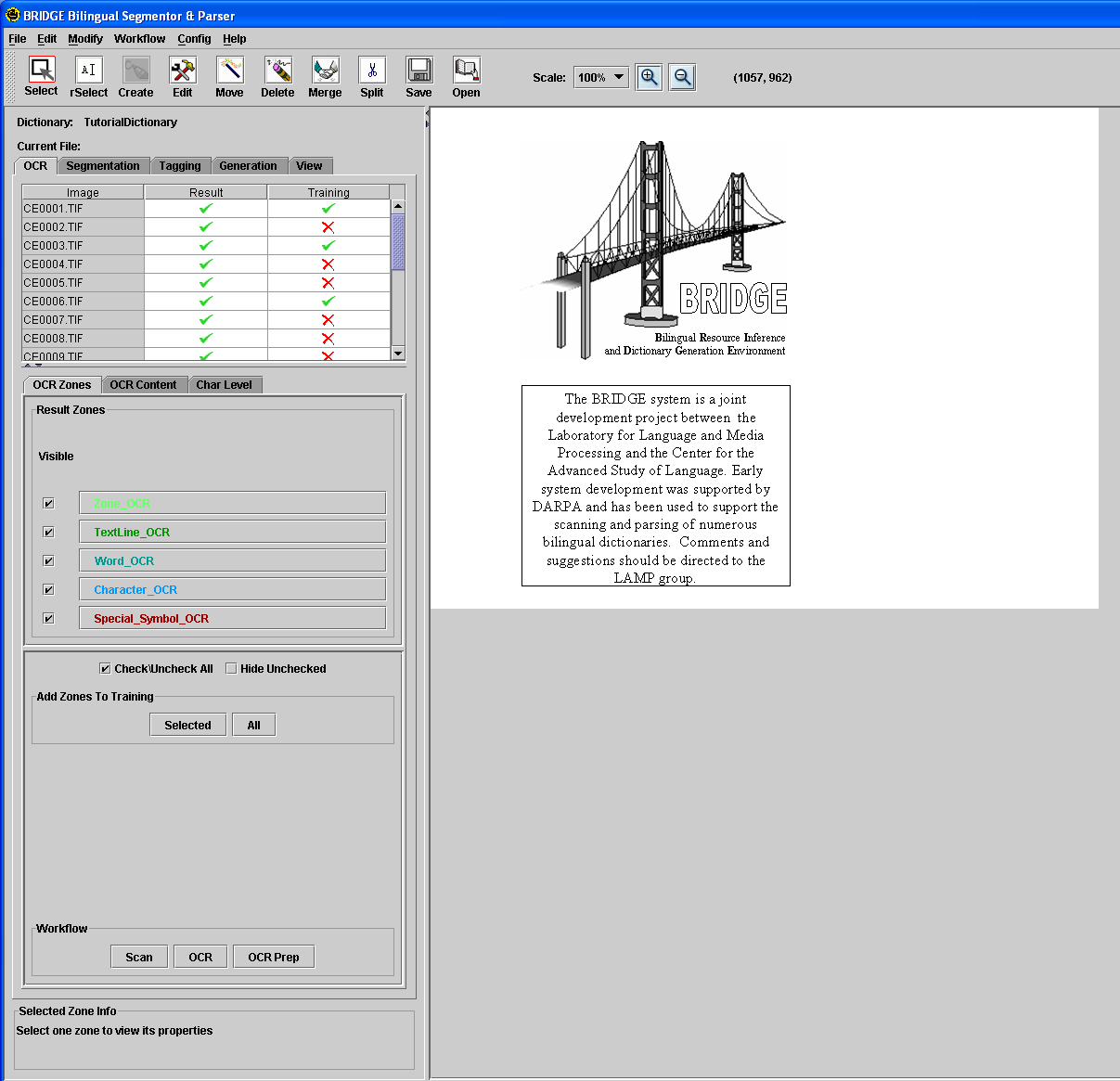Uncheck the Zone_OCR visibility checkbox

[48, 504]
